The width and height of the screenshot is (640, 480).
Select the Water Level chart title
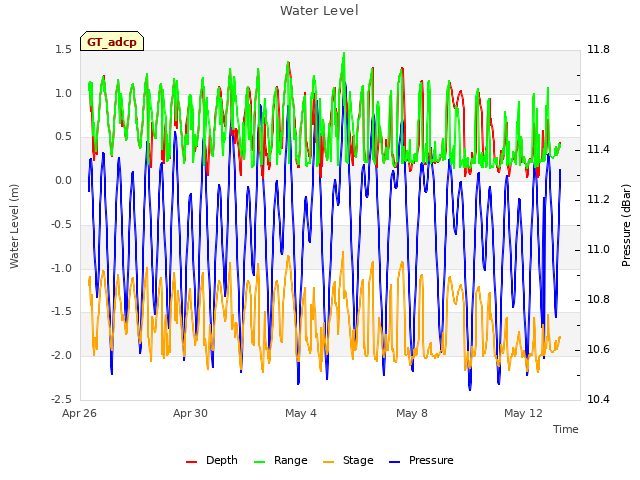tap(319, 10)
